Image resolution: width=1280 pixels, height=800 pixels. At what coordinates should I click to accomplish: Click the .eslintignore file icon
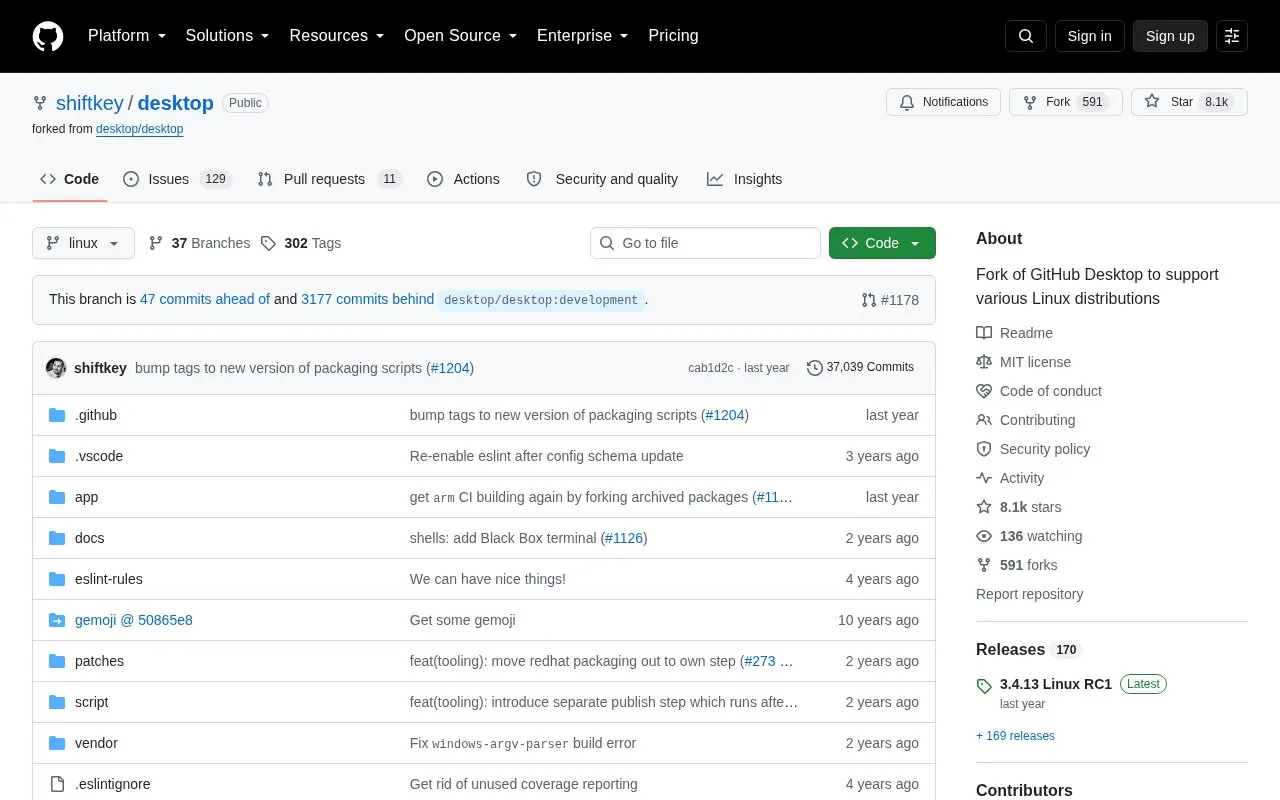[57, 784]
